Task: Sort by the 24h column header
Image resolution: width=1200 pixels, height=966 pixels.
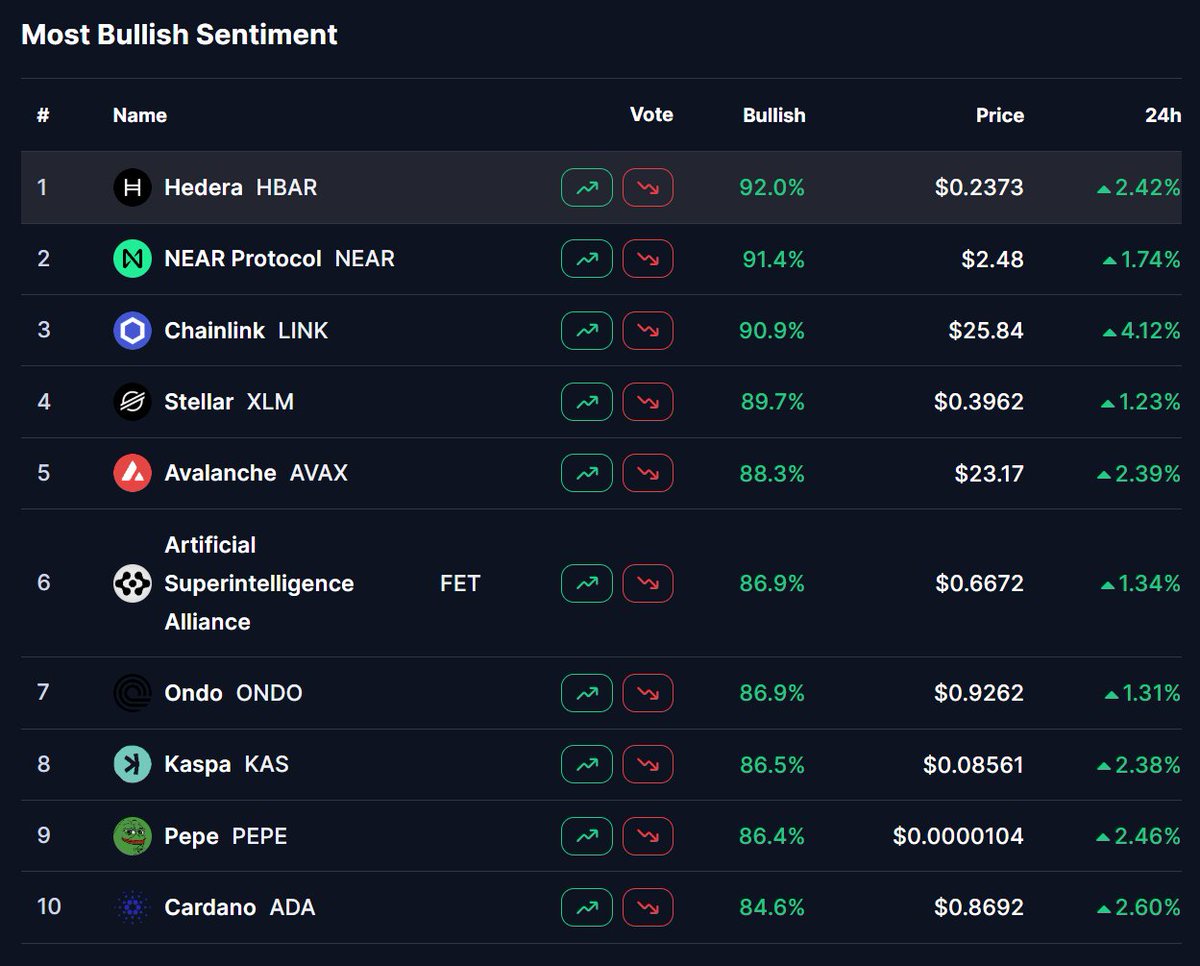Action: 1163,115
